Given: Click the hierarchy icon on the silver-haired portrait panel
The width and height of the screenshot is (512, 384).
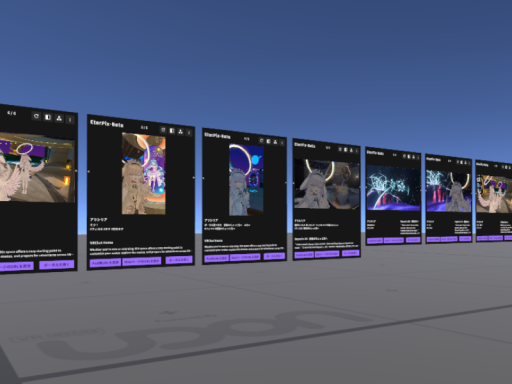Looking at the screenshot, I should [x=275, y=142].
